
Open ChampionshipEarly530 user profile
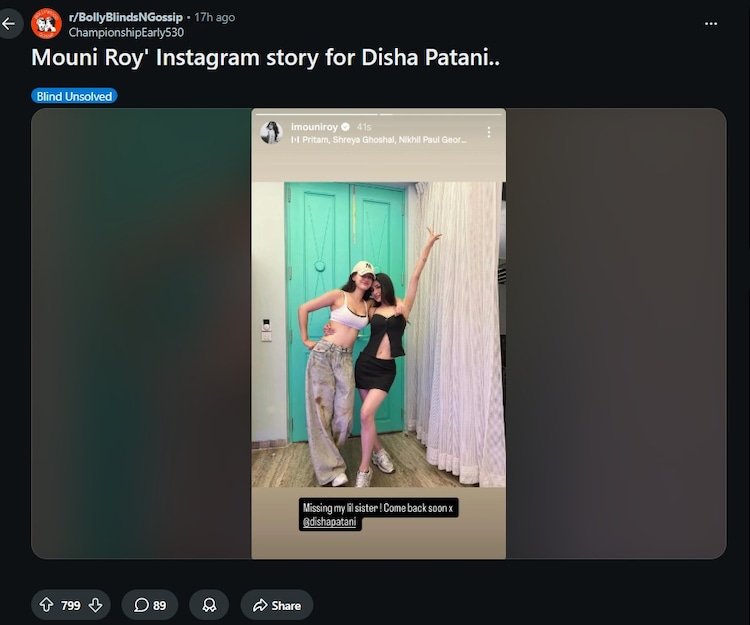pos(126,33)
